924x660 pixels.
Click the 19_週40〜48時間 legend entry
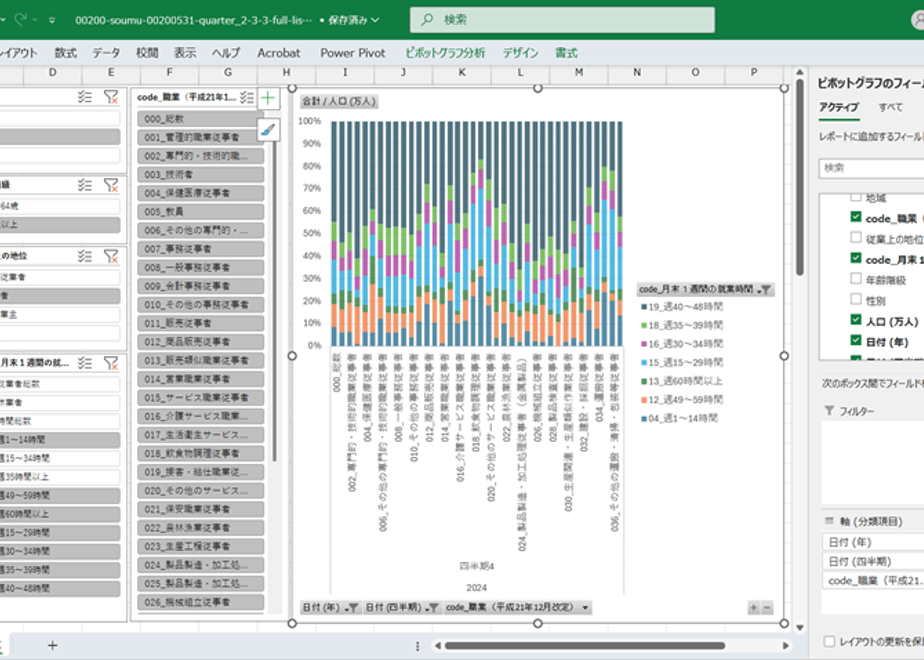(x=682, y=307)
